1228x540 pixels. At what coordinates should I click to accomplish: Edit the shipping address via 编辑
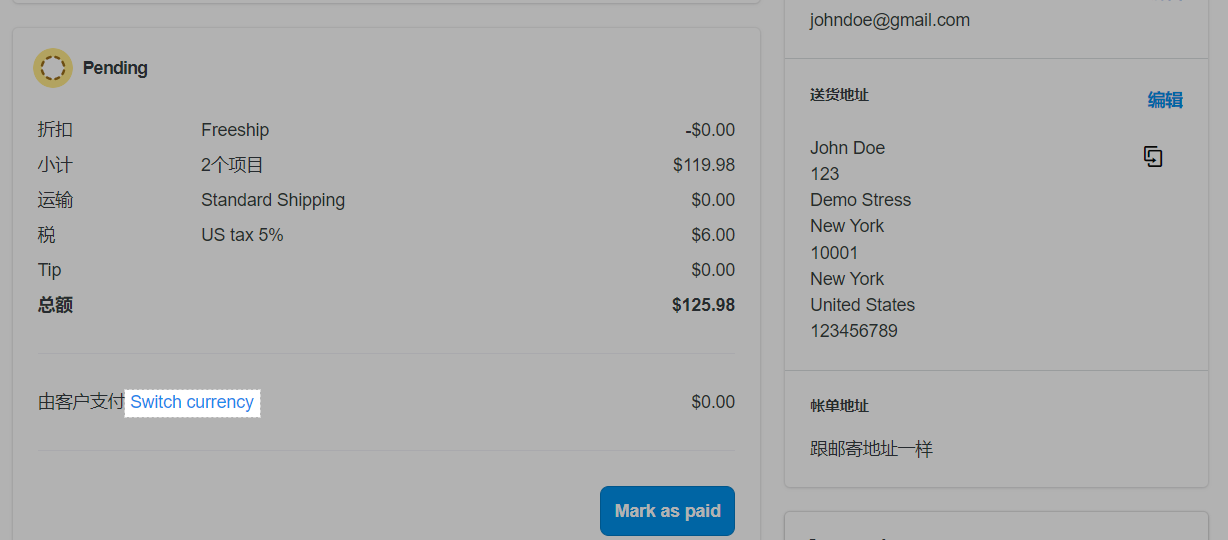coord(1165,100)
